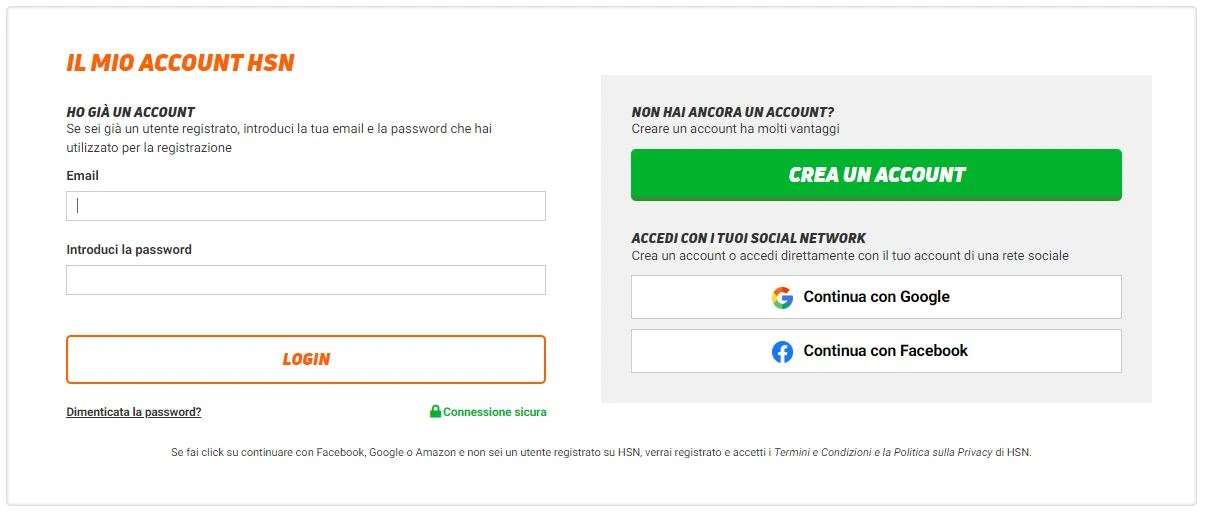This screenshot has width=1207, height=513.
Task: Focus the Email input field
Action: click(306, 206)
